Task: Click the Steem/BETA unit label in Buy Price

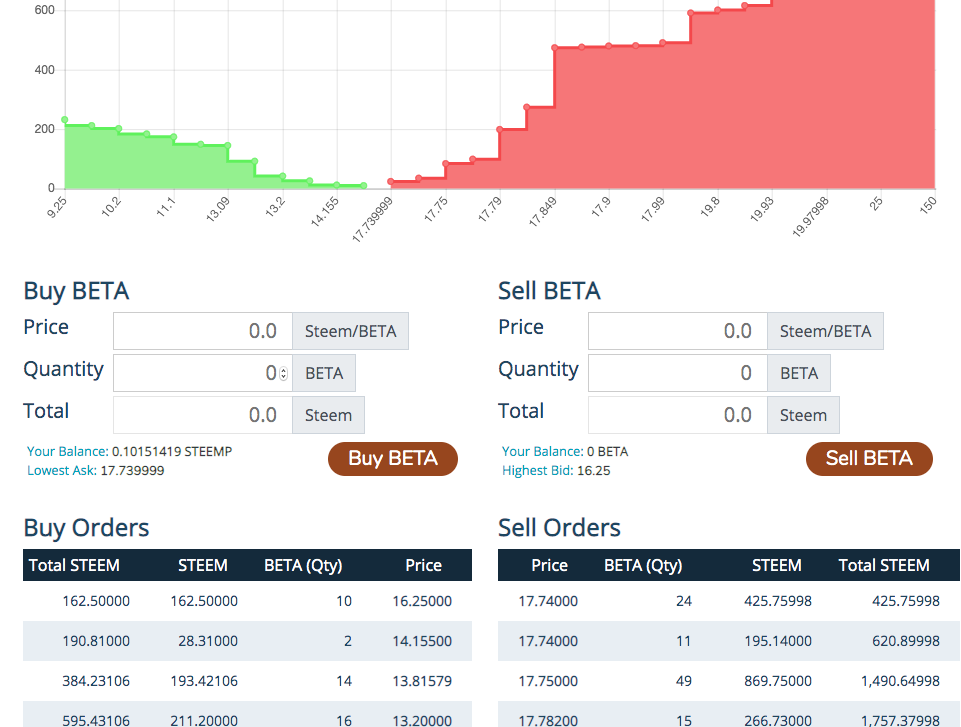Action: pyautogui.click(x=351, y=331)
